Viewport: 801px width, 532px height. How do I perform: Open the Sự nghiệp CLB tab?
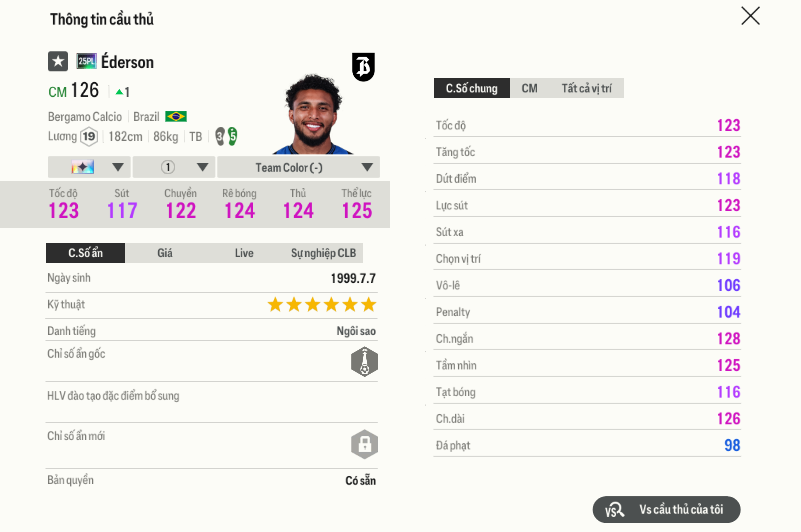pos(322,253)
